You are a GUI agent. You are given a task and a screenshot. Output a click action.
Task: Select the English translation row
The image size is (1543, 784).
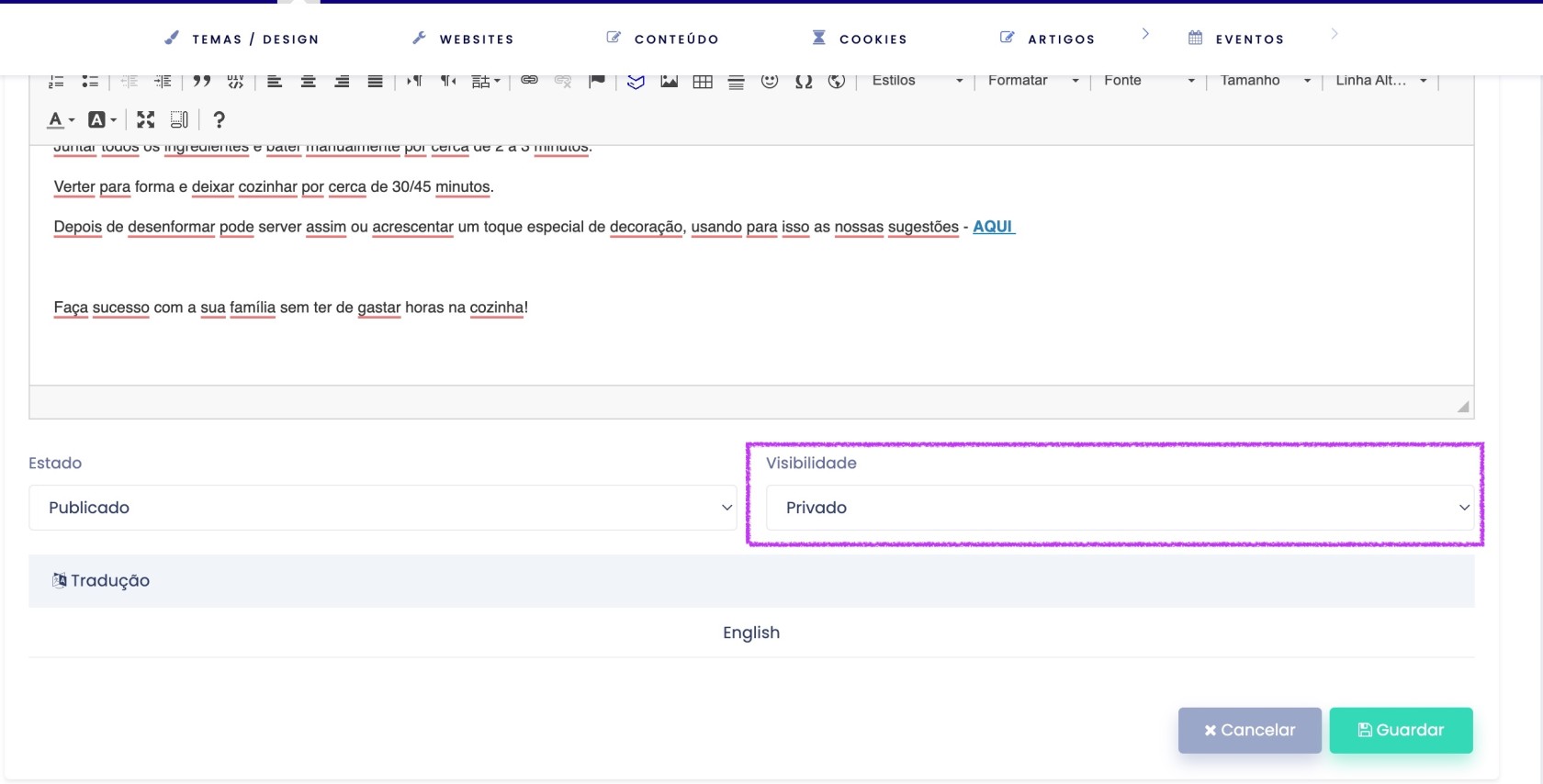coord(751,633)
